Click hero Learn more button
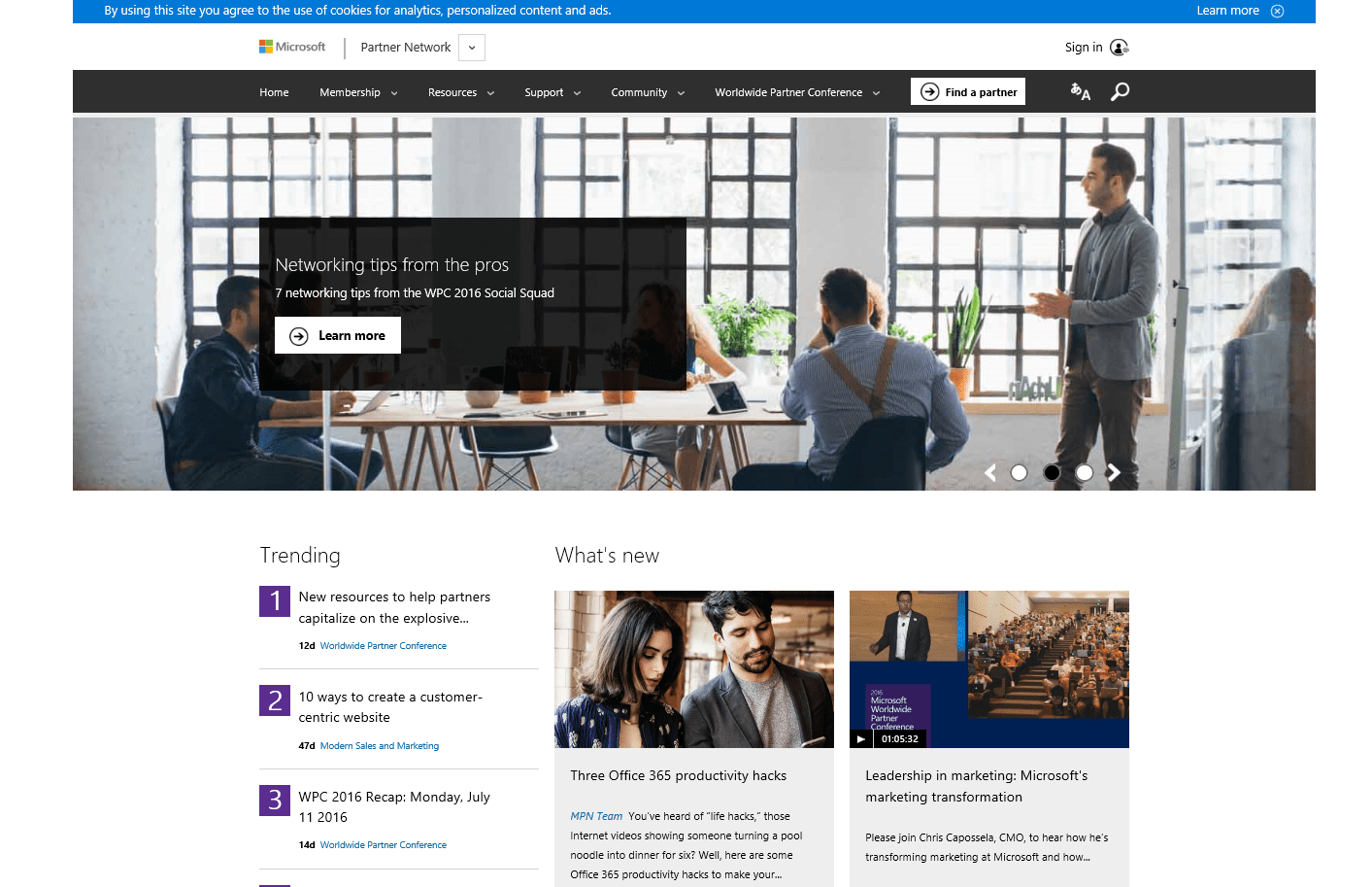Screen dimensions: 1372x887 [338, 335]
